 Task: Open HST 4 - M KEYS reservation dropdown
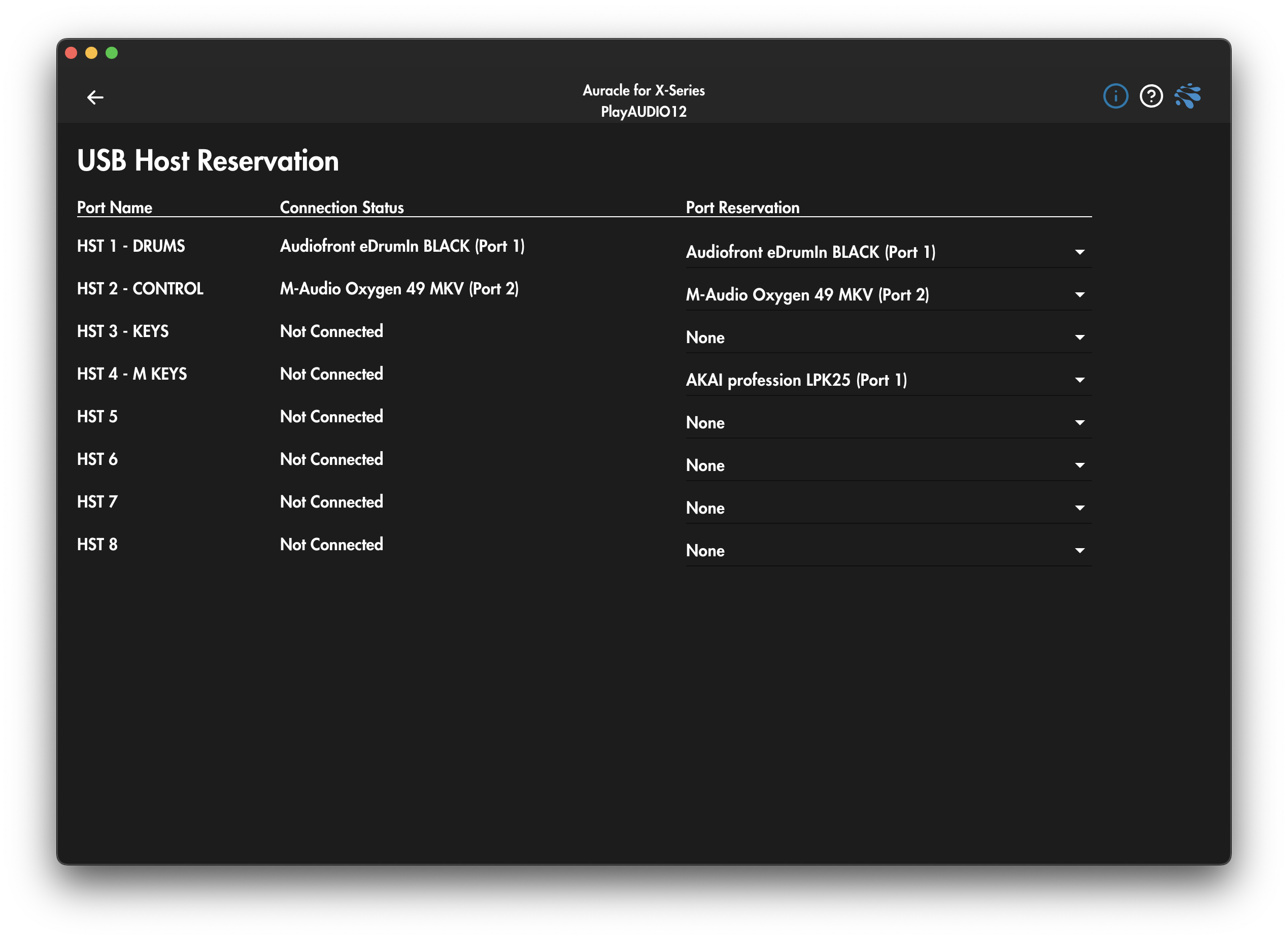pos(889,380)
